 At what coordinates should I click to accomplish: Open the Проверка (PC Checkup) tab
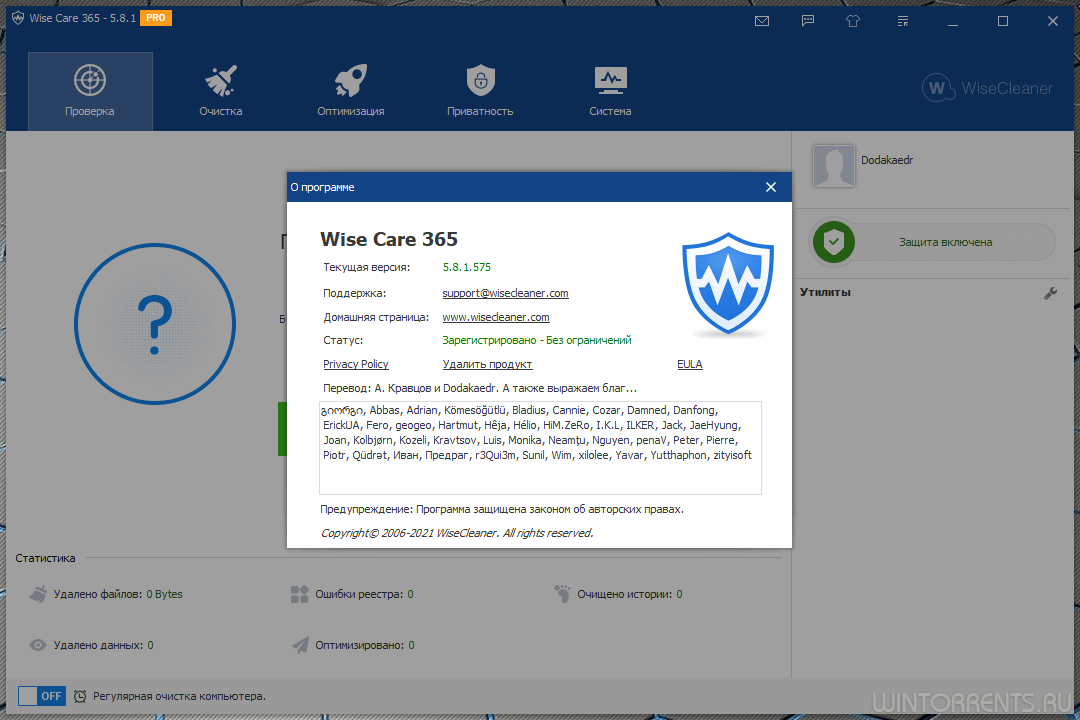point(90,91)
